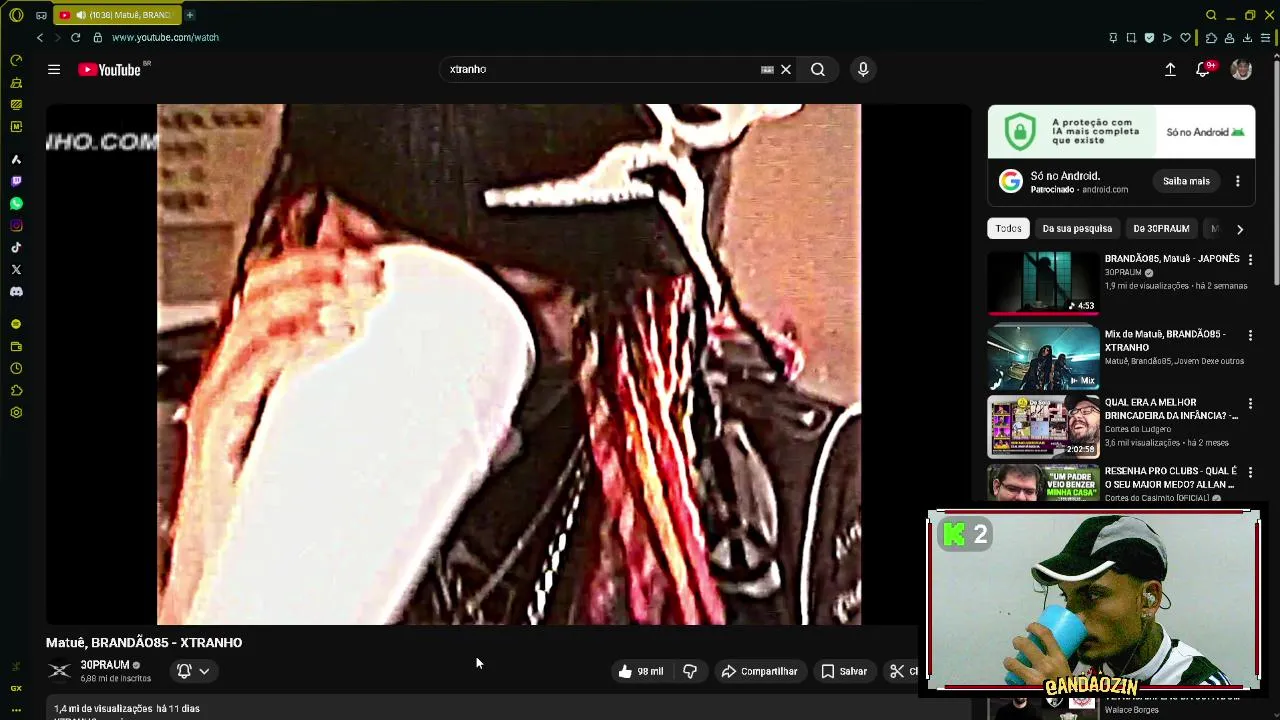Clear the search text with X
Screen dimensions: 1280x720
(786, 69)
